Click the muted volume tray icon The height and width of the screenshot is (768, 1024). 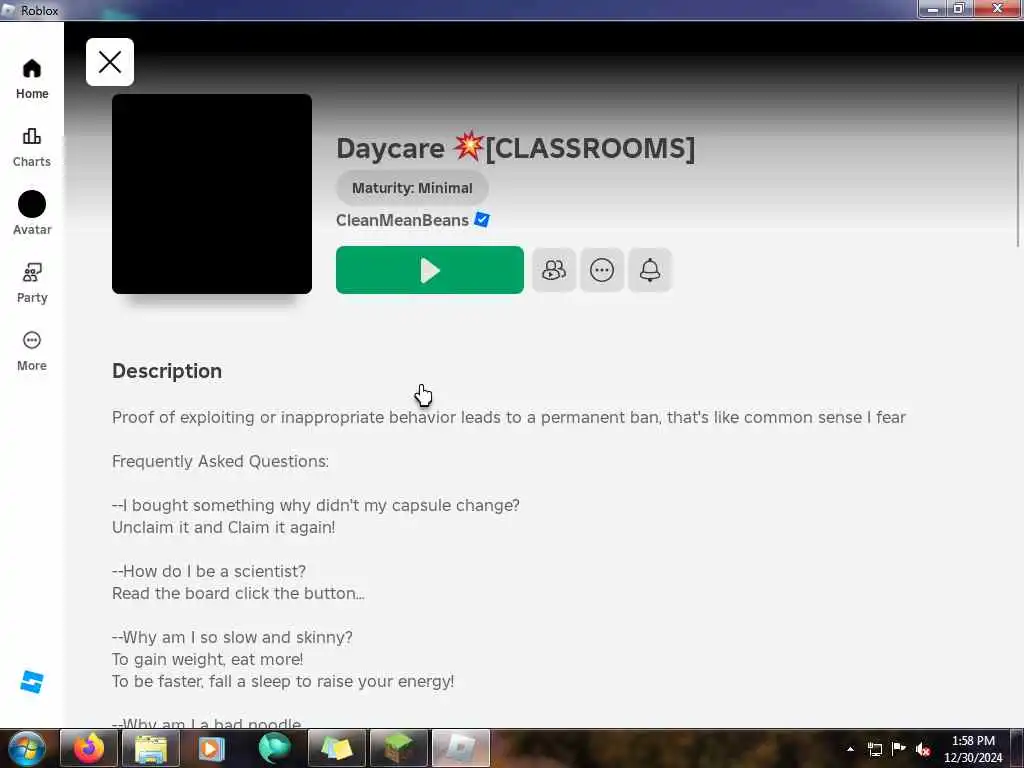tap(923, 749)
